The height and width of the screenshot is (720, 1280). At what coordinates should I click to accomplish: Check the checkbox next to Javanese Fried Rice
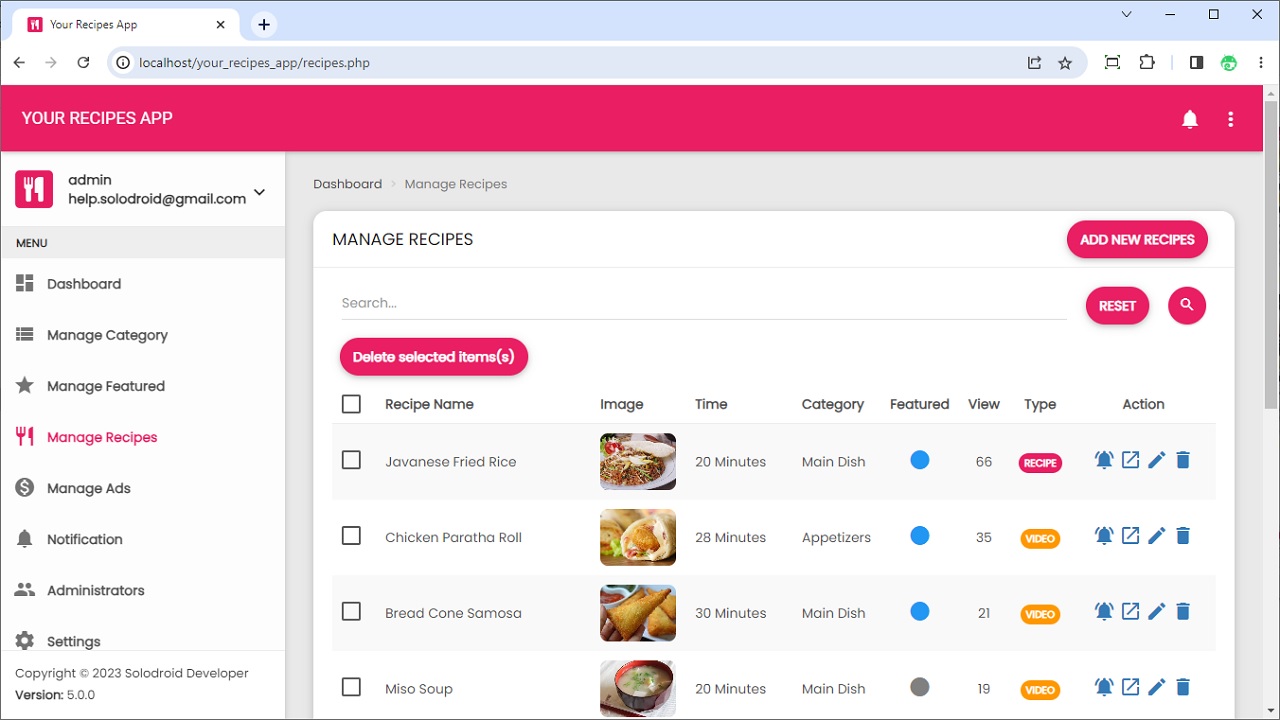click(x=351, y=461)
